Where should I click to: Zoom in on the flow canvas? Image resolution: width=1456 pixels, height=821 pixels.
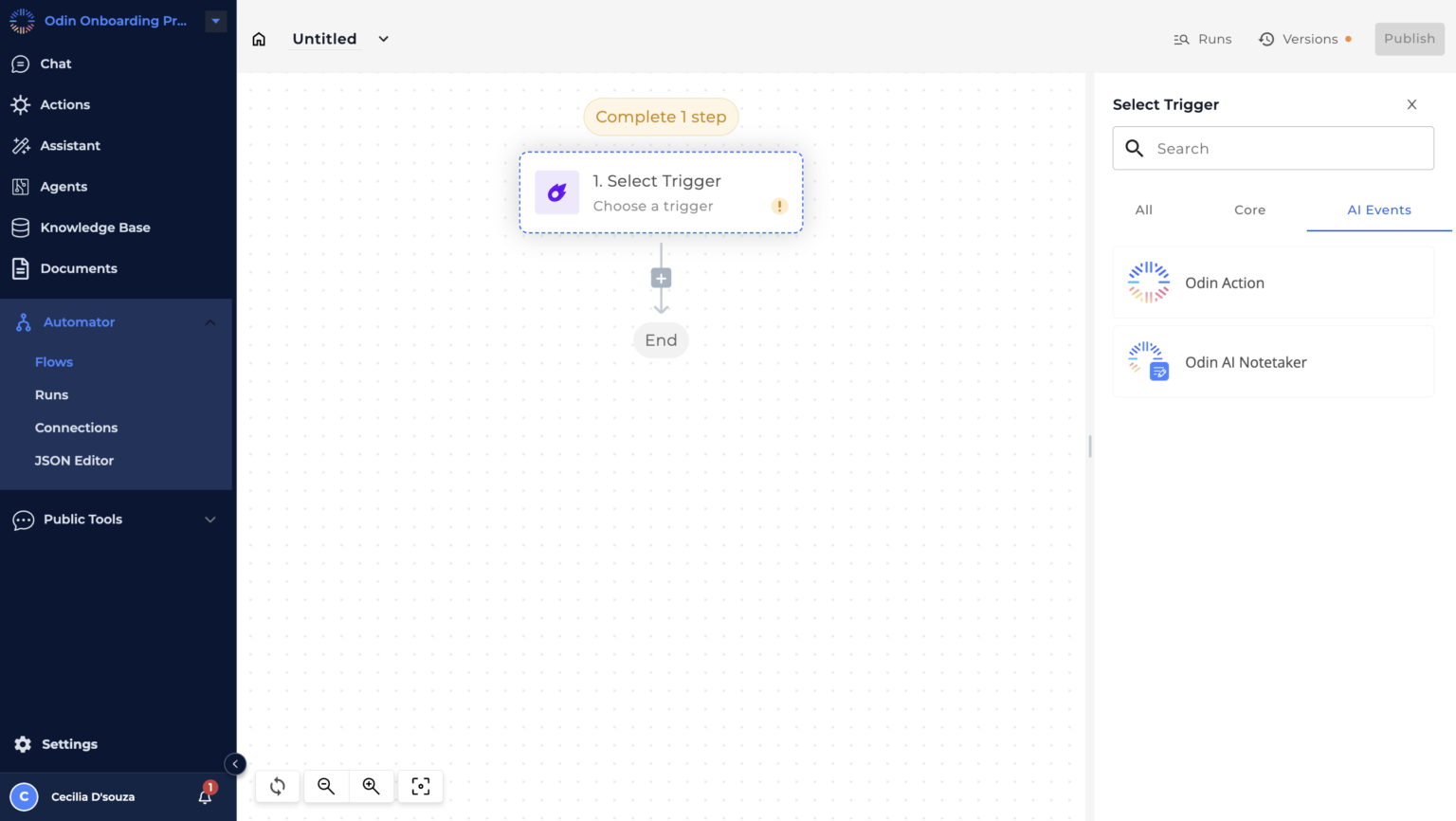click(371, 786)
